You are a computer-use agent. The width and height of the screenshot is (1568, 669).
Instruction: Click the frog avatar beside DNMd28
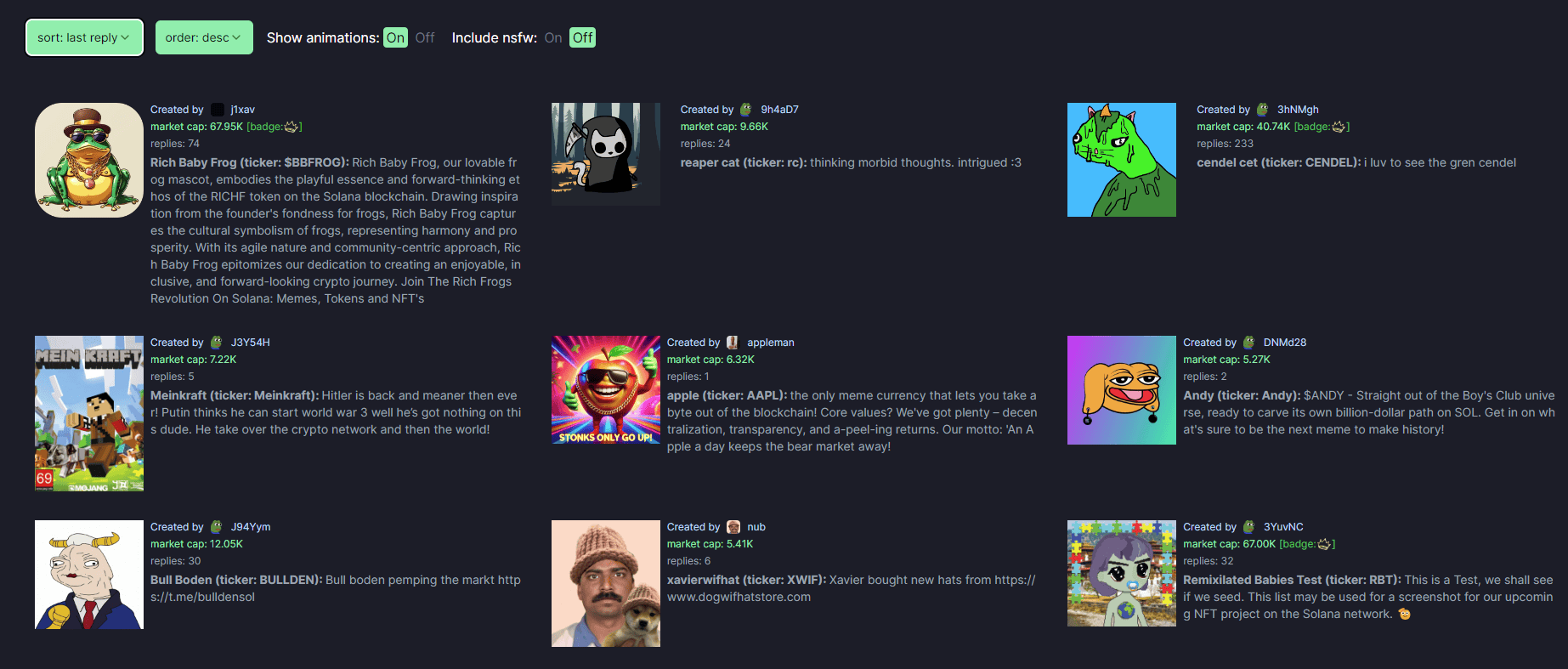1249,343
